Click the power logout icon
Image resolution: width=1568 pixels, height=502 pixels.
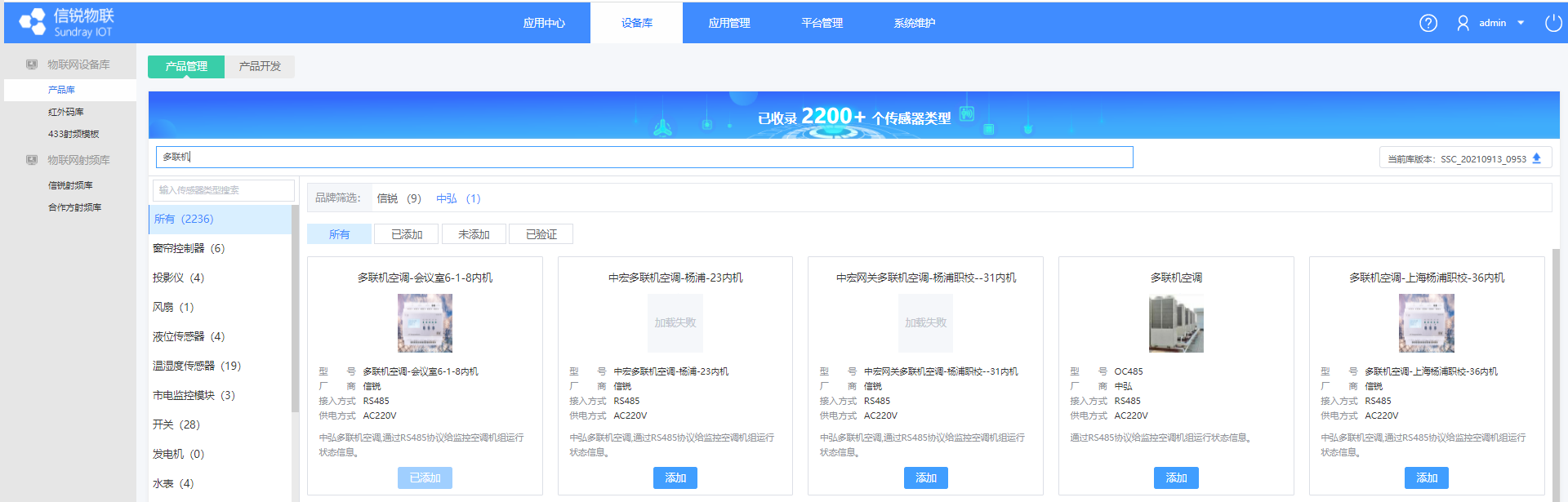point(1552,23)
